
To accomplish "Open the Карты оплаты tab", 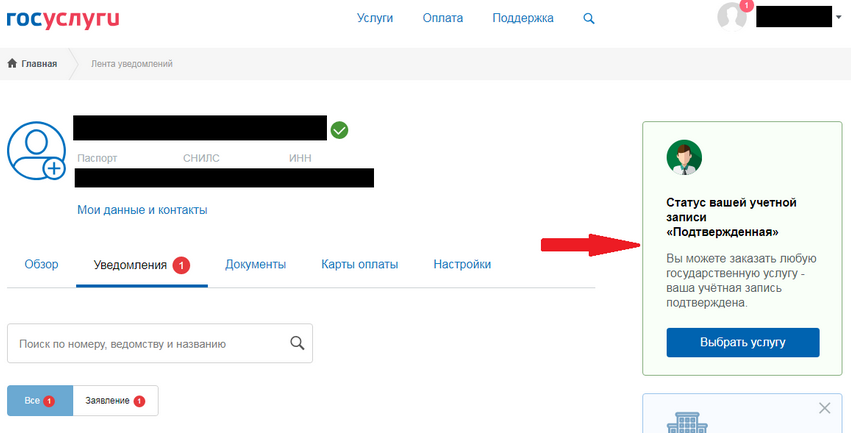I will [359, 265].
